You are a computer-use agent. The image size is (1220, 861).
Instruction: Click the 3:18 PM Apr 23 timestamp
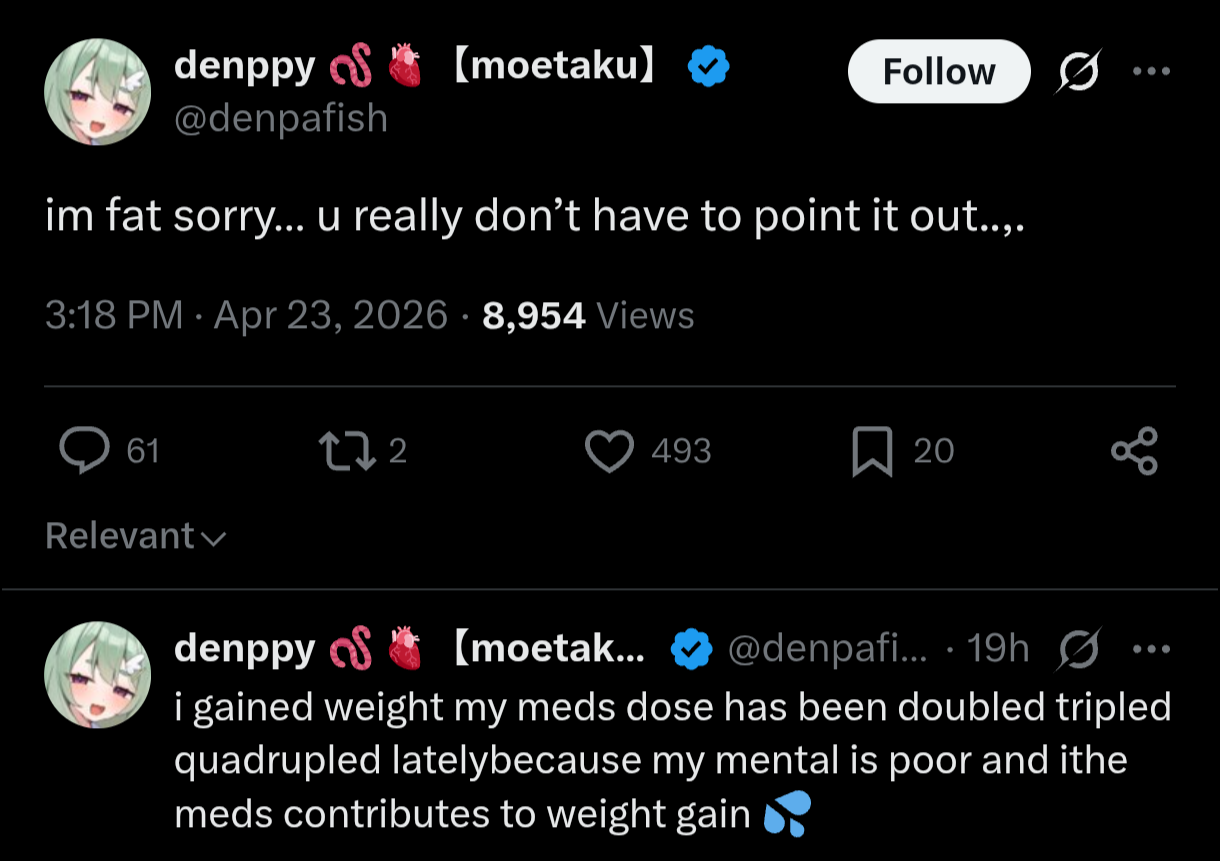246,316
